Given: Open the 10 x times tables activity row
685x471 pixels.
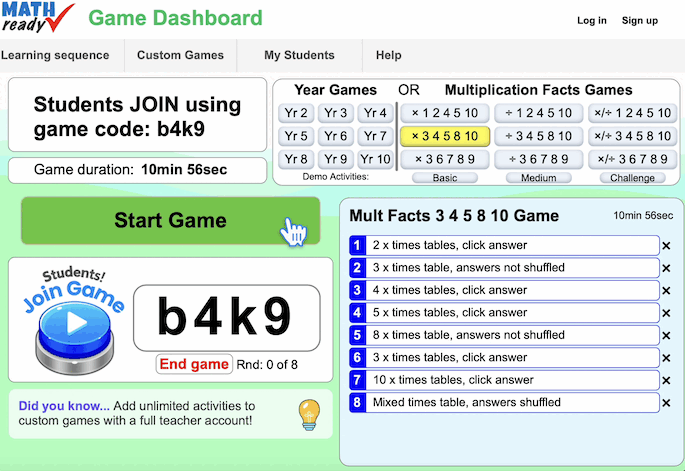Looking at the screenshot, I should [514, 380].
